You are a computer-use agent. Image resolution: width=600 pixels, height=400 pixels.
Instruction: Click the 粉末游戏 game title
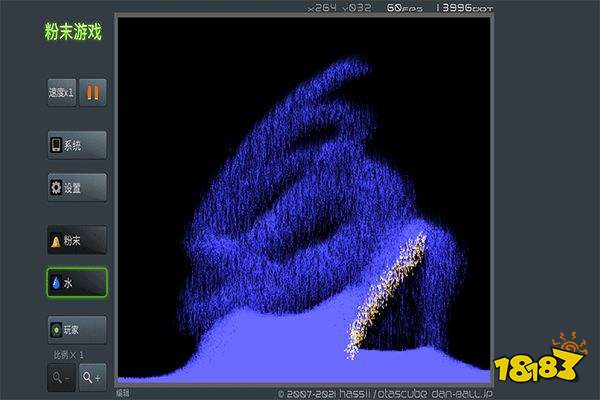click(75, 32)
